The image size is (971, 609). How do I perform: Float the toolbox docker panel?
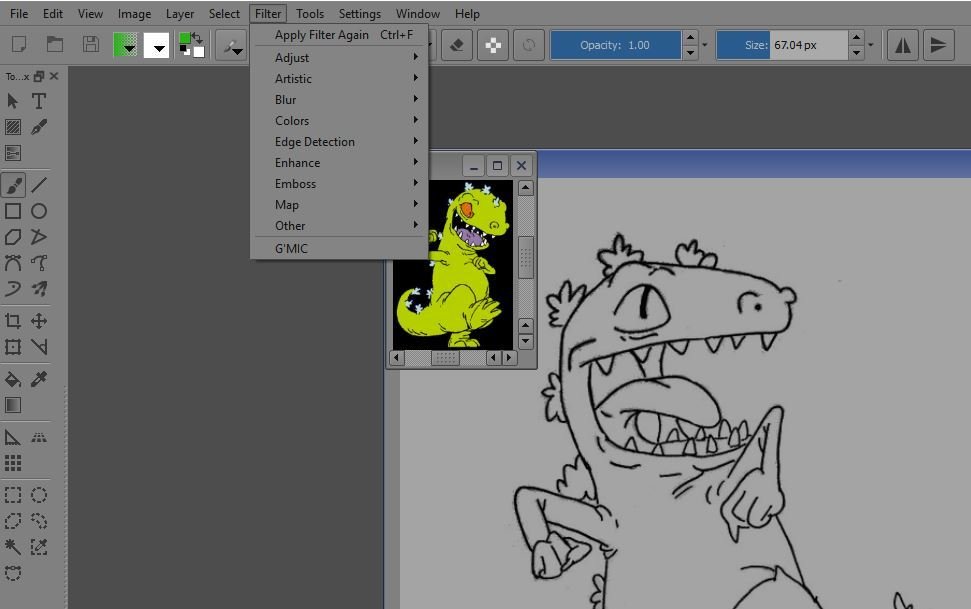point(39,76)
